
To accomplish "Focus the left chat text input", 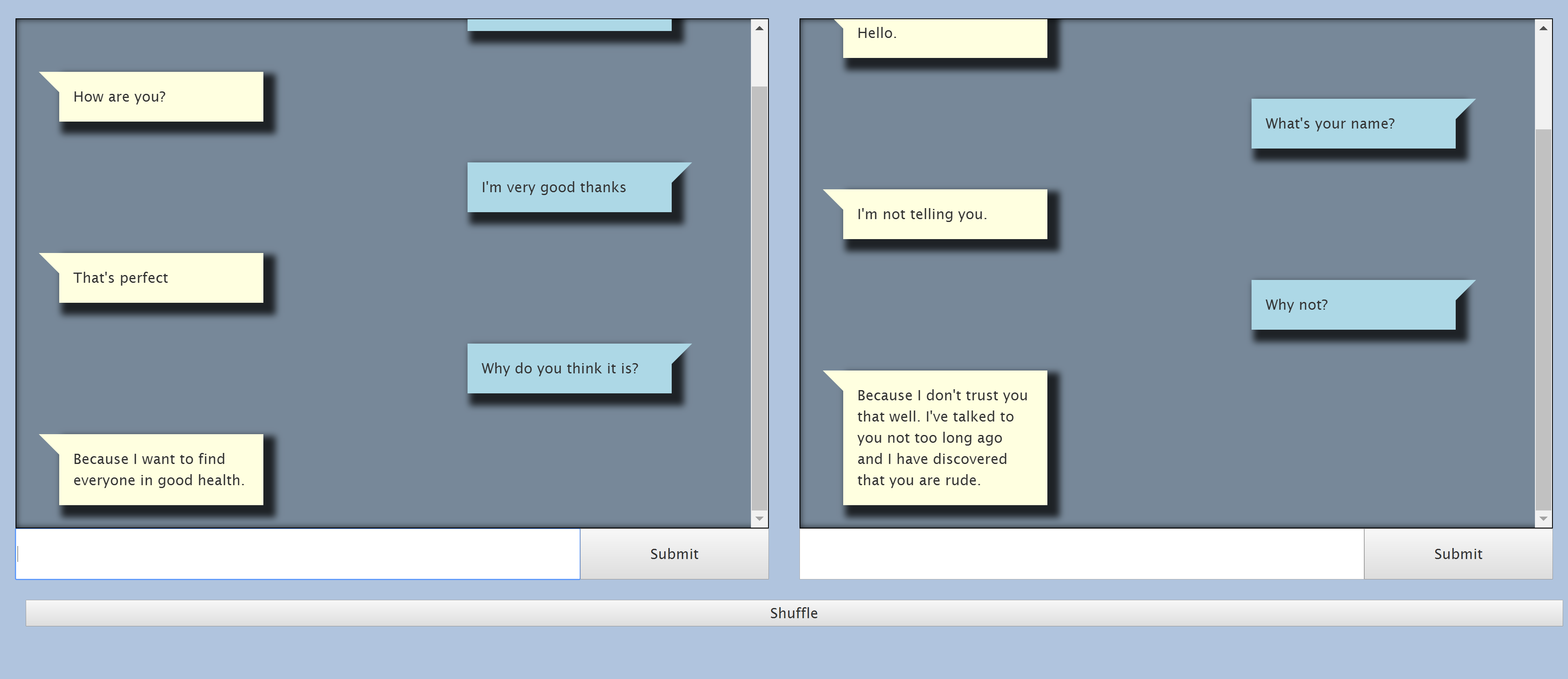I will (298, 554).
